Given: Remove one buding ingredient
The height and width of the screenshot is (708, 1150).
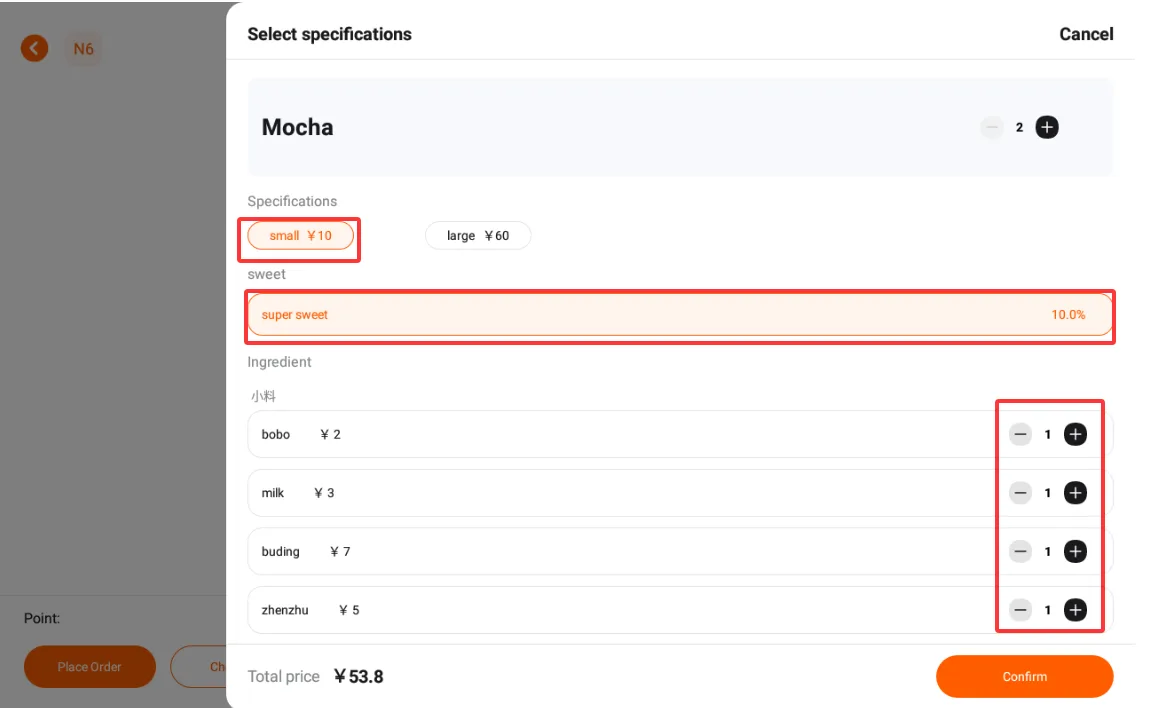Looking at the screenshot, I should coord(1020,551).
